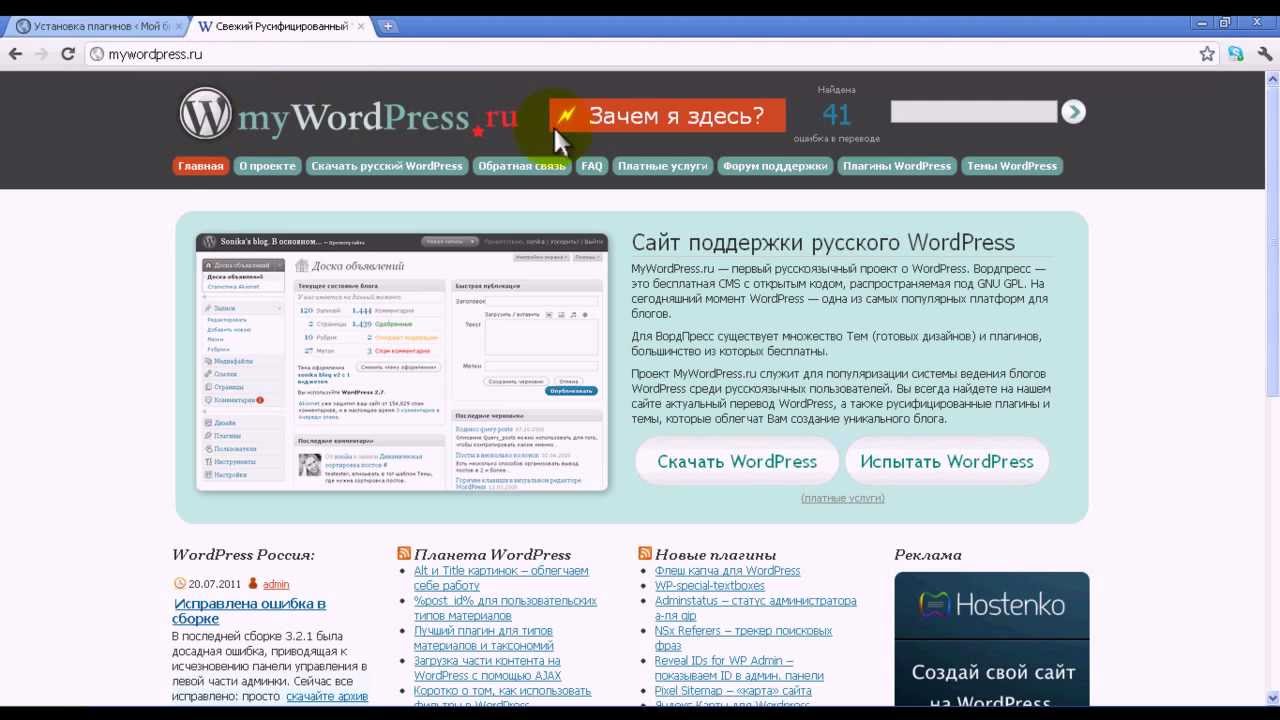Click the RSS icon next to Планета WordPress
Image resolution: width=1280 pixels, height=720 pixels.
(x=404, y=554)
